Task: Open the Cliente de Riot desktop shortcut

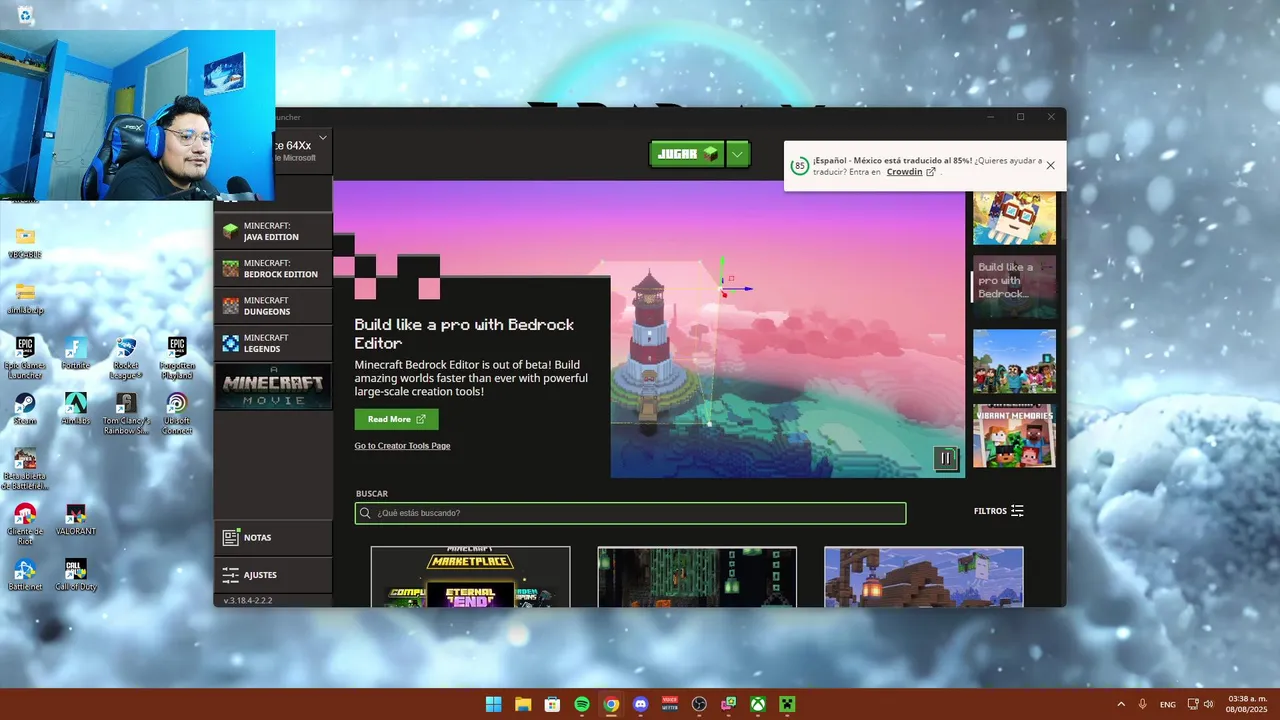Action: [25, 524]
